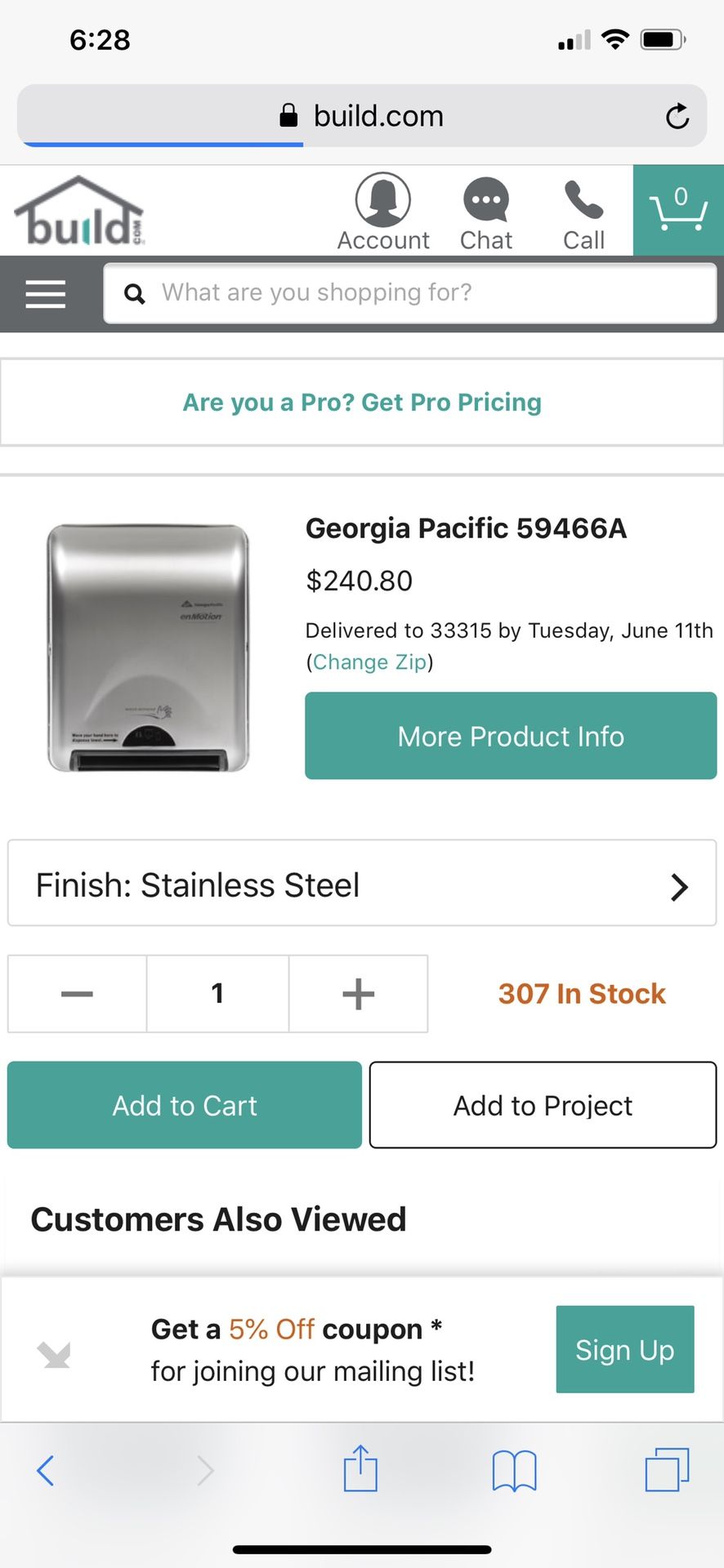Tap the Call phone icon
The height and width of the screenshot is (1568, 724).
583,200
